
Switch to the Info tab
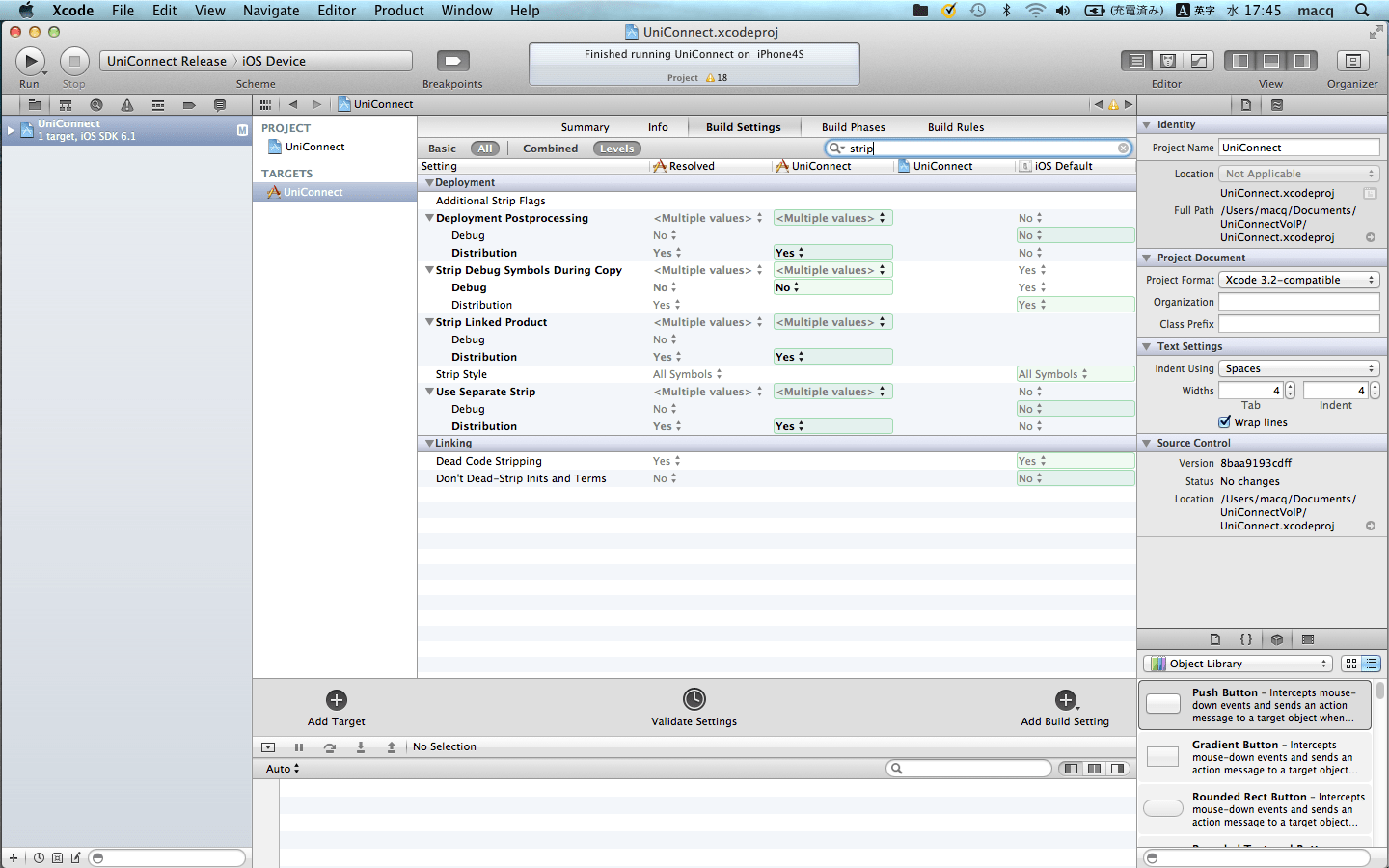pyautogui.click(x=659, y=127)
